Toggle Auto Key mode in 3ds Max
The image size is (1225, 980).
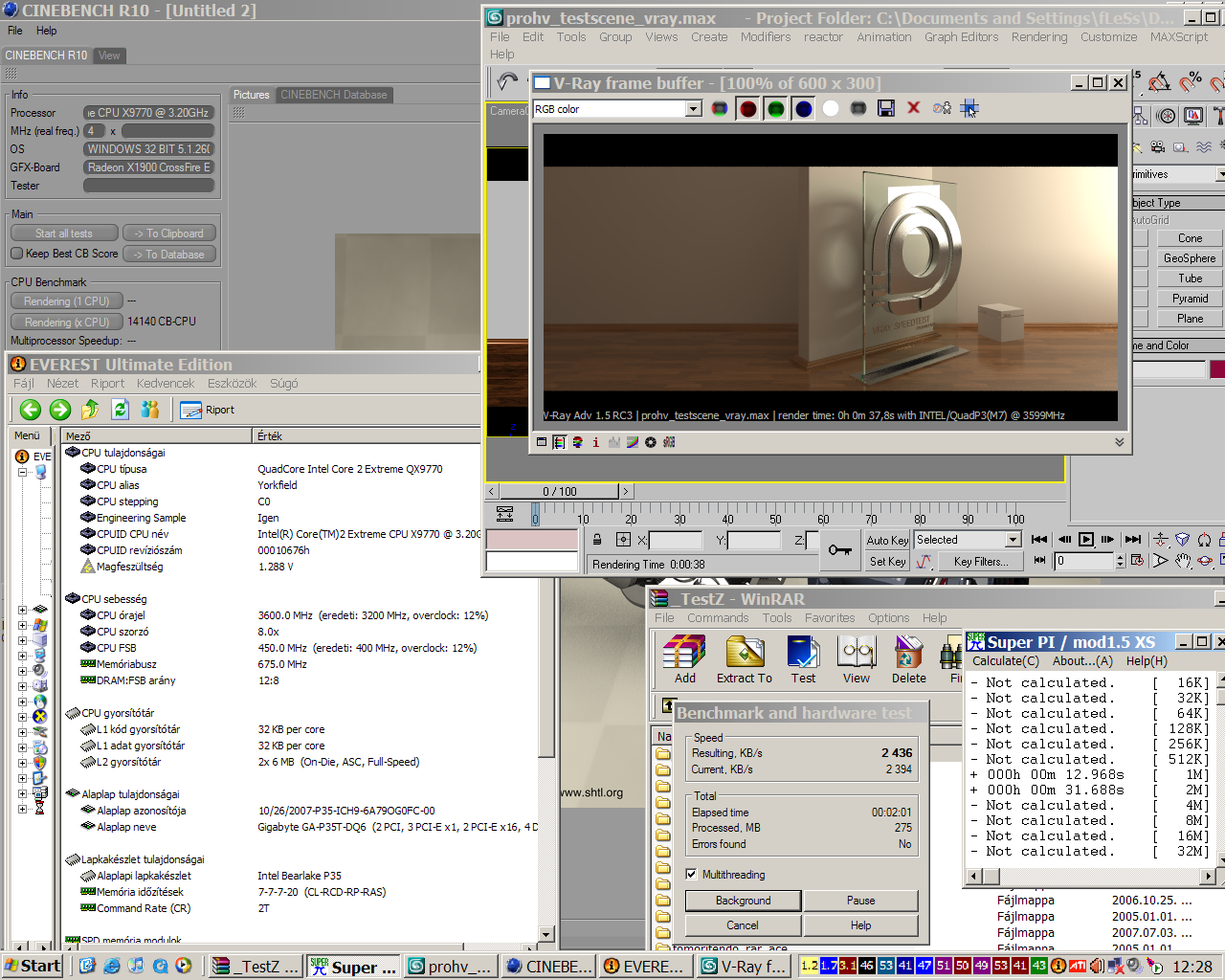[887, 541]
